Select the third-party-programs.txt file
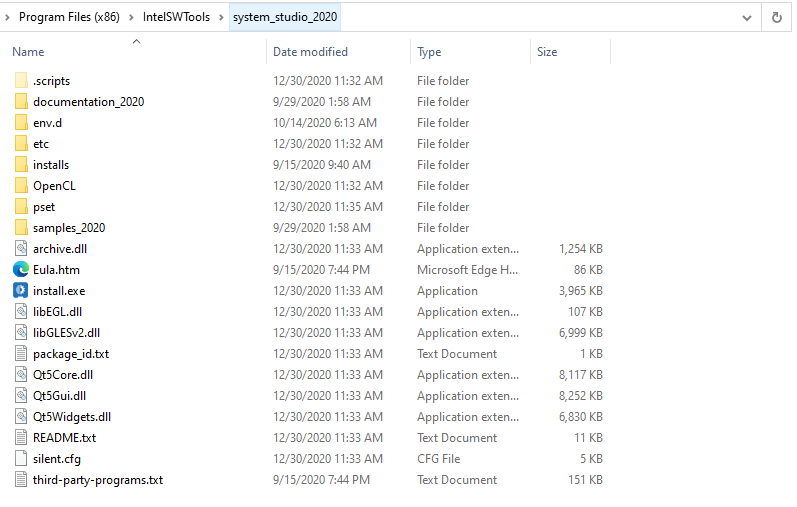 pos(98,480)
